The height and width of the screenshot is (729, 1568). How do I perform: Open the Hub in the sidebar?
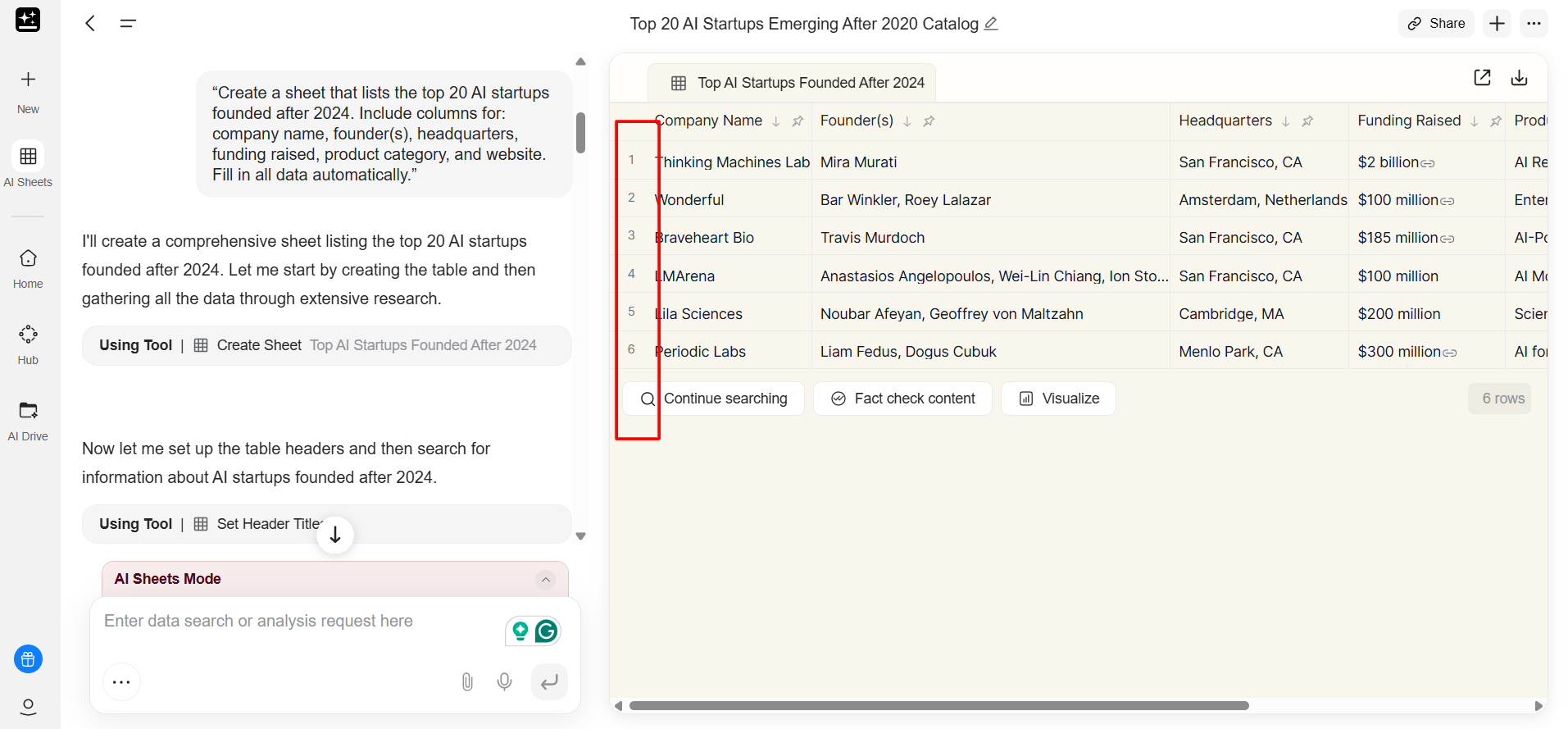28,344
